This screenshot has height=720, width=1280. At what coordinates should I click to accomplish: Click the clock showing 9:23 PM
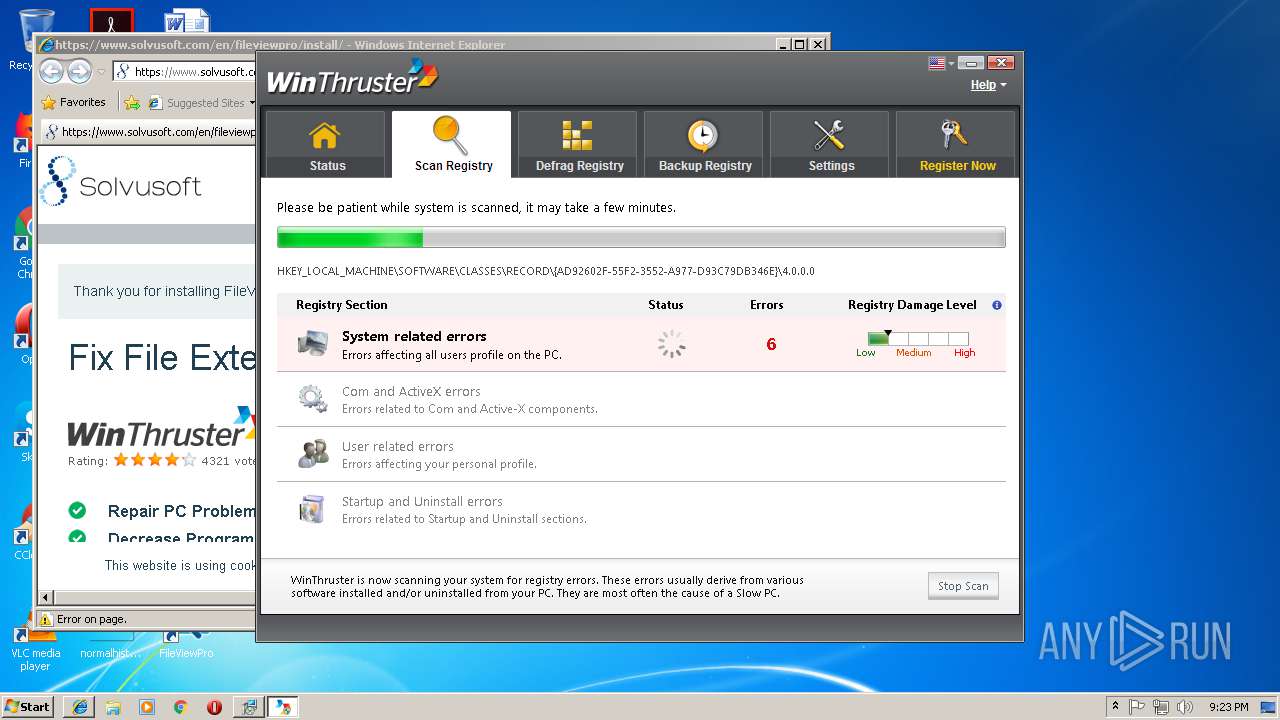pos(1228,706)
